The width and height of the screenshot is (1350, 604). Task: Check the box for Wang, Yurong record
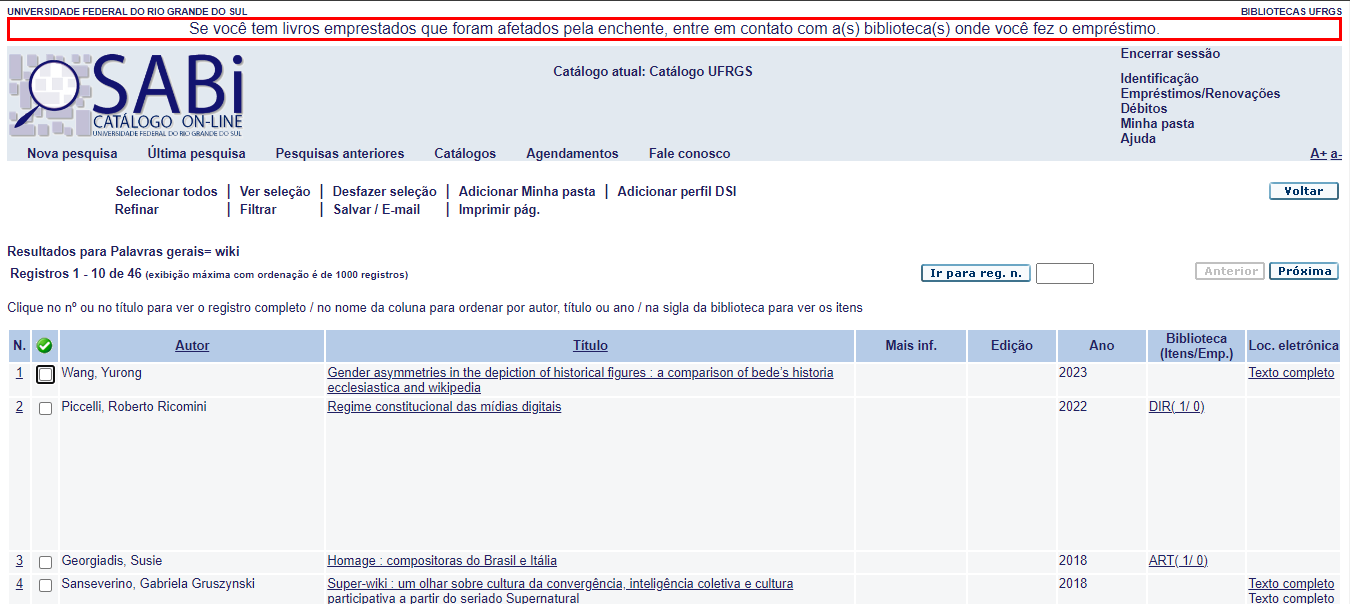pos(45,375)
